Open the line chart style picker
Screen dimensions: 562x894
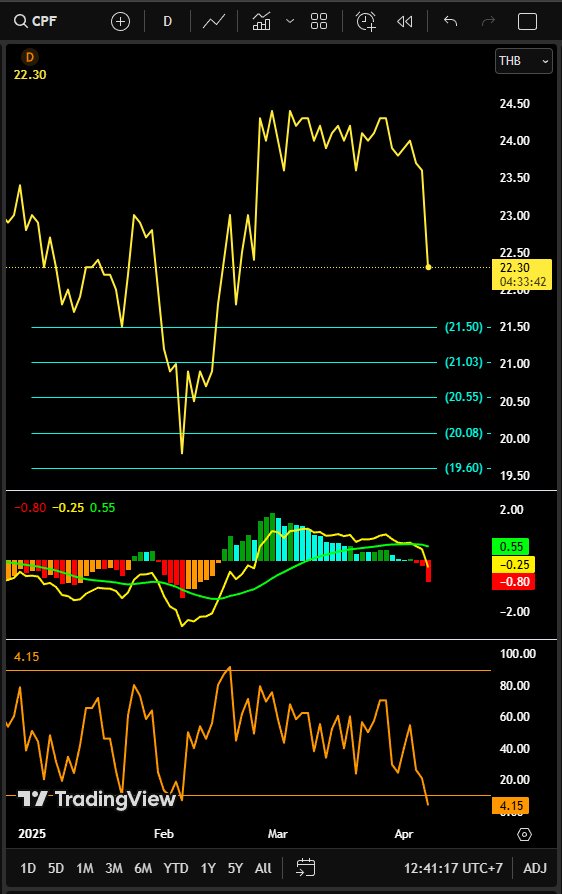pos(214,22)
